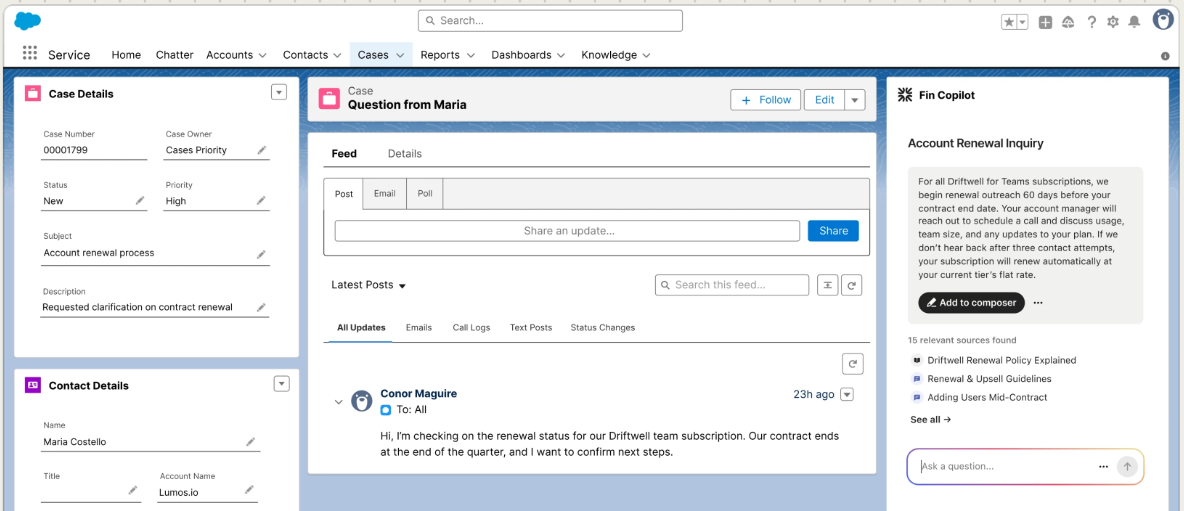Viewport: 1184px width, 511px height.
Task: Click the Favorites star icon
Action: (1009, 21)
